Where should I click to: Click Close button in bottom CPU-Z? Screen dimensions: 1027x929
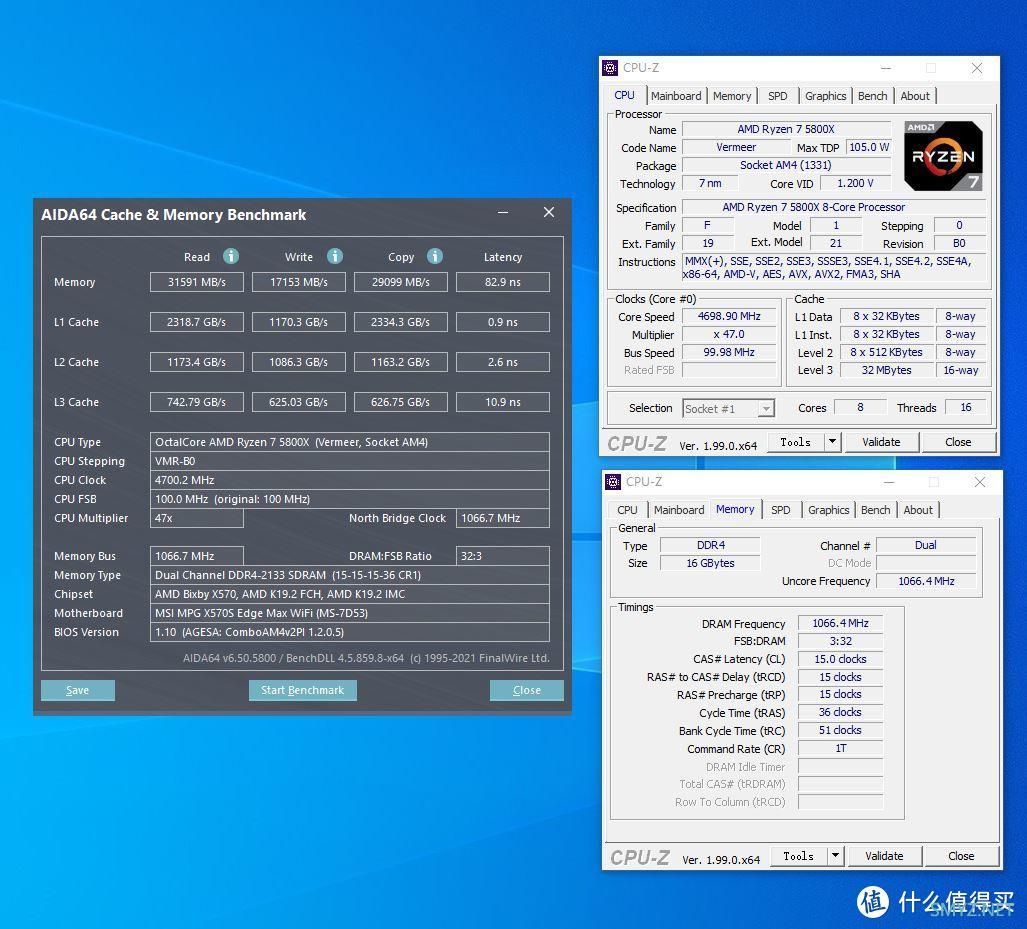tap(961, 856)
